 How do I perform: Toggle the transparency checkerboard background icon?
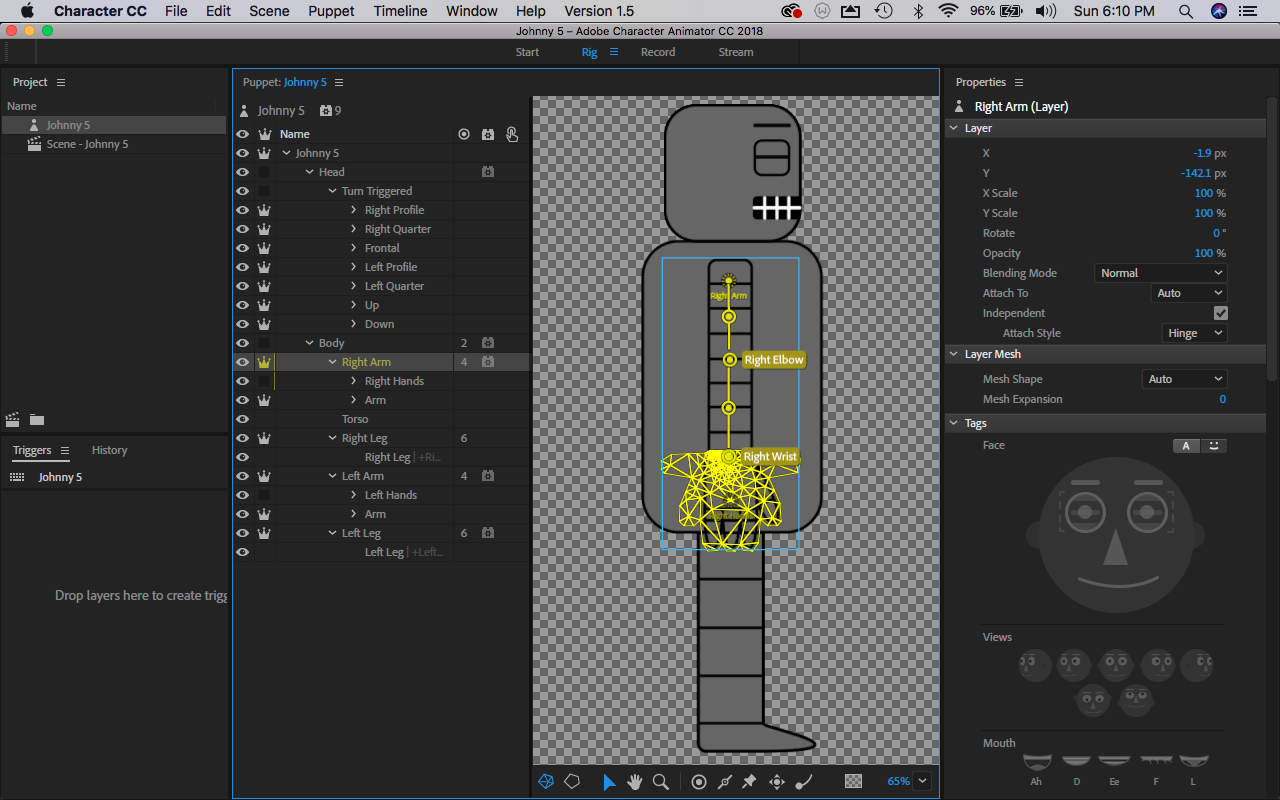(x=853, y=781)
